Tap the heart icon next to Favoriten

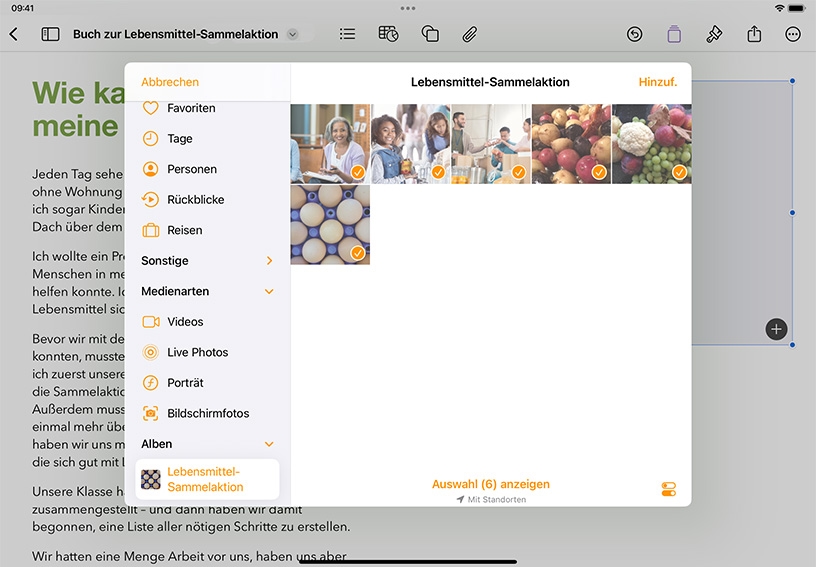point(150,108)
